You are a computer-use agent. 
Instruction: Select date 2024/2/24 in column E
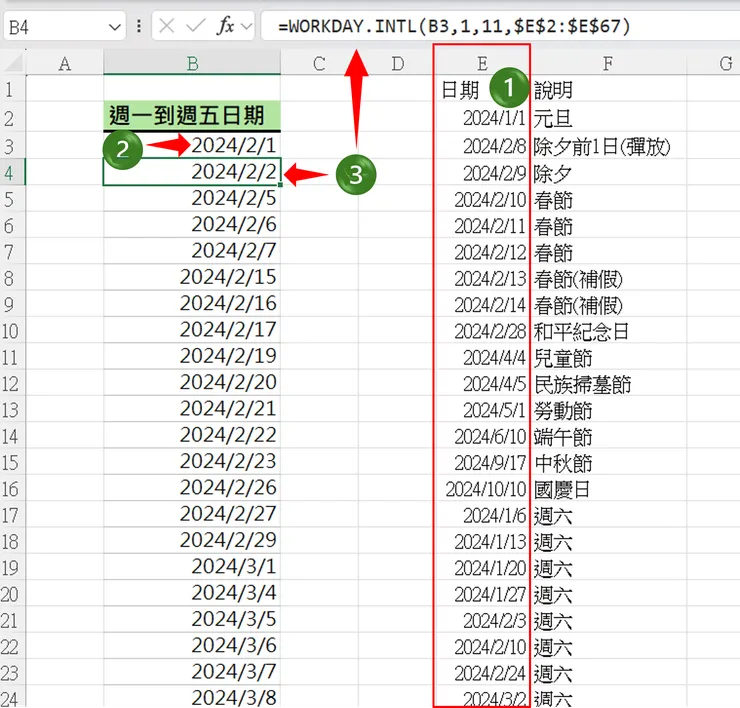482,674
